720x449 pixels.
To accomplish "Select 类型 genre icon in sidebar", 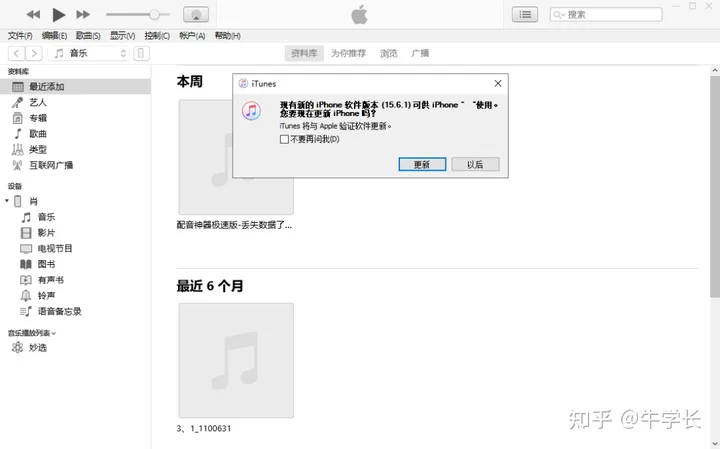I will pyautogui.click(x=17, y=150).
